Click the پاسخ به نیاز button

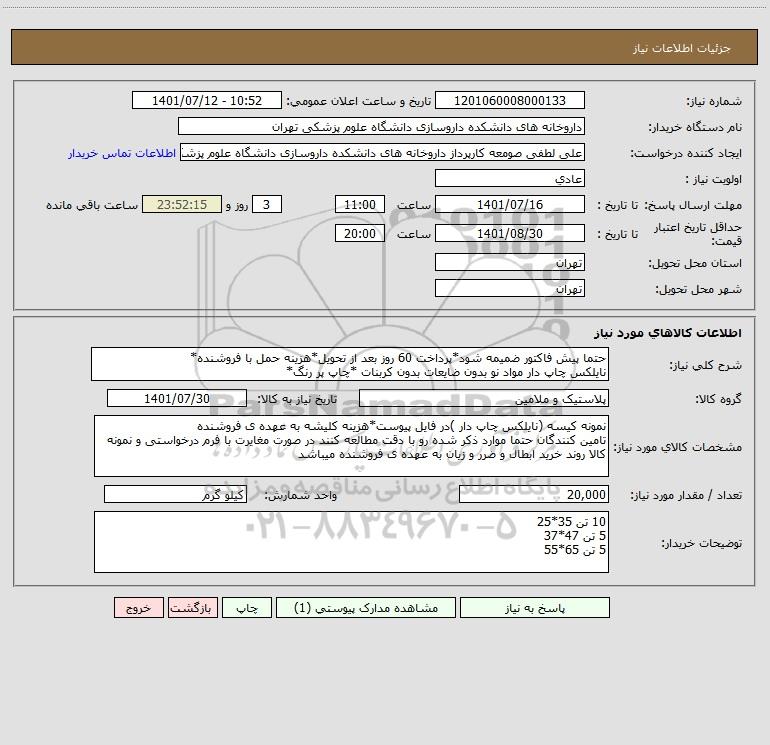(535, 608)
